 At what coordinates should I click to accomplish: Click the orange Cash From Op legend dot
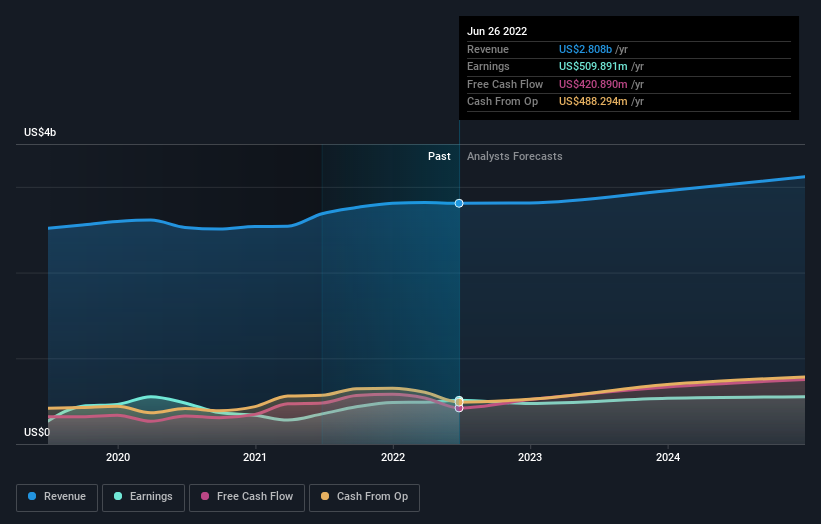click(x=325, y=496)
